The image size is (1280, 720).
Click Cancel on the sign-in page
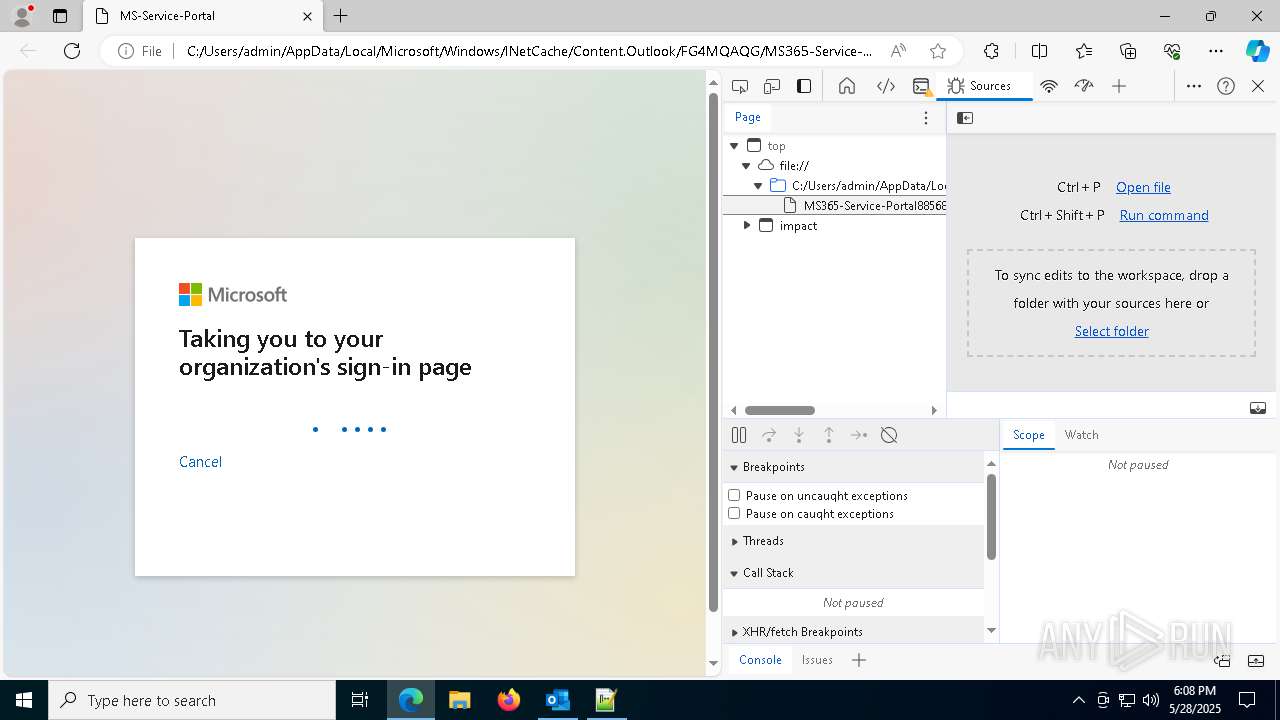[x=200, y=462]
